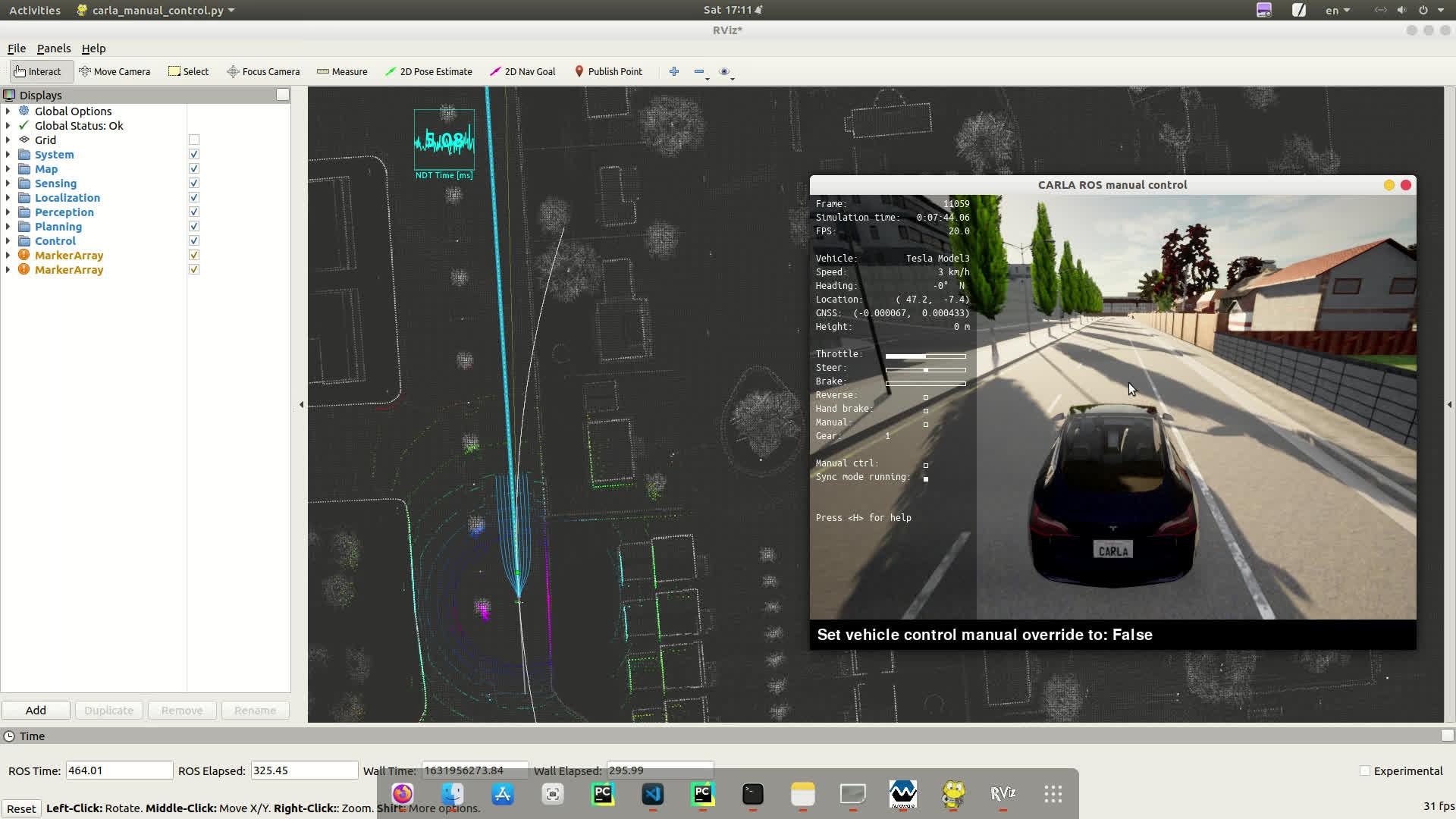Uncheck the Perception display checkbox
Screen dimensions: 1456x819
[194, 212]
